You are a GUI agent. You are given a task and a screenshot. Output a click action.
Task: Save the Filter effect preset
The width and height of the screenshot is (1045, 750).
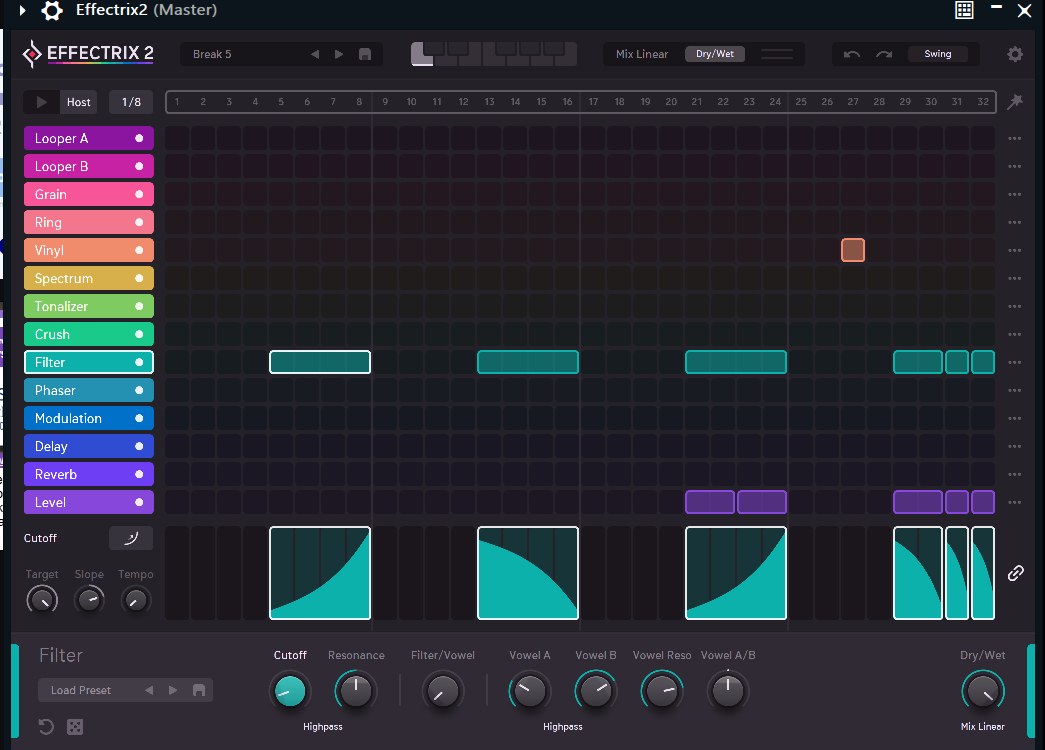199,690
